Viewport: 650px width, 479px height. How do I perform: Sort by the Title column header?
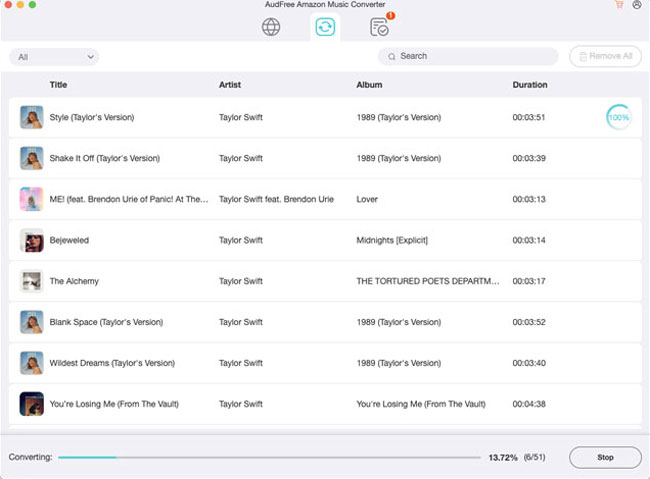pos(58,85)
